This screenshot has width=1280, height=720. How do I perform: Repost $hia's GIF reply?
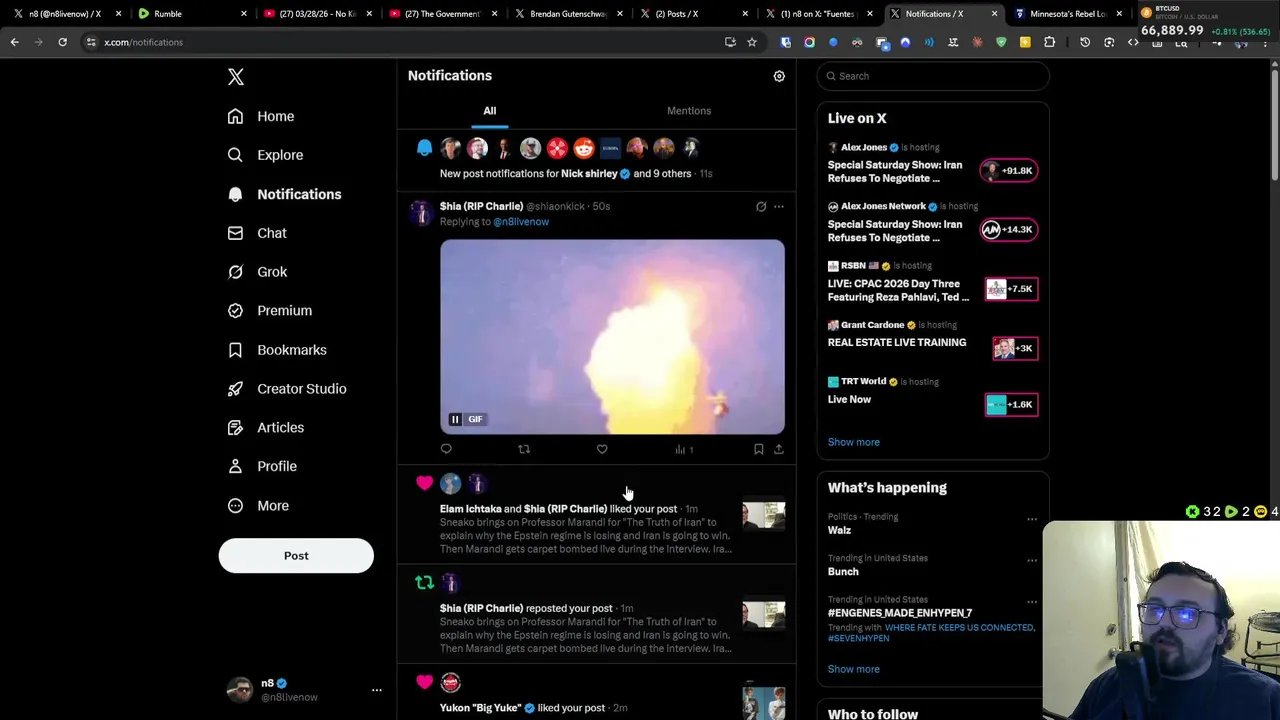click(524, 450)
